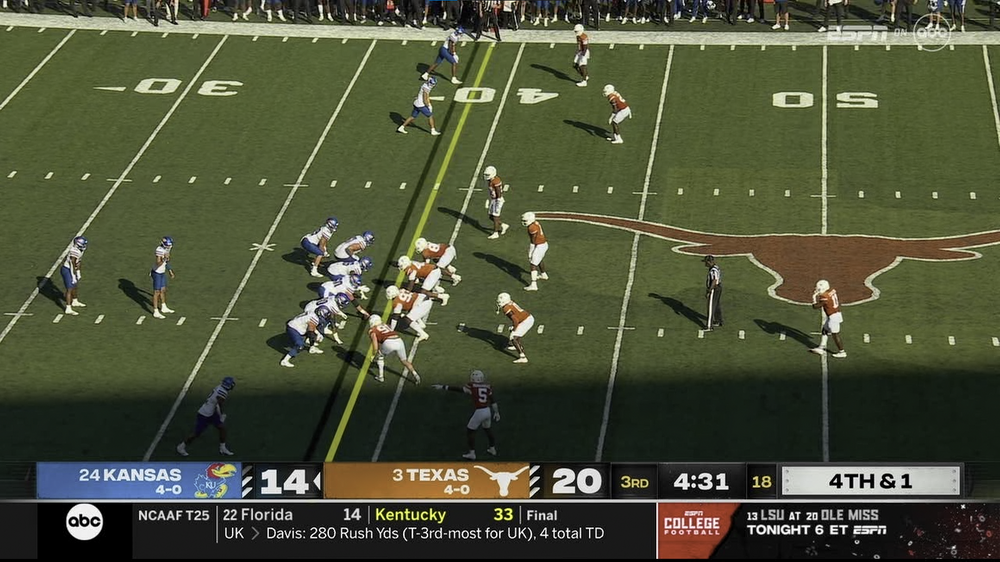
Task: Click Texas defender number 5 pointing
Action: [x=477, y=413]
